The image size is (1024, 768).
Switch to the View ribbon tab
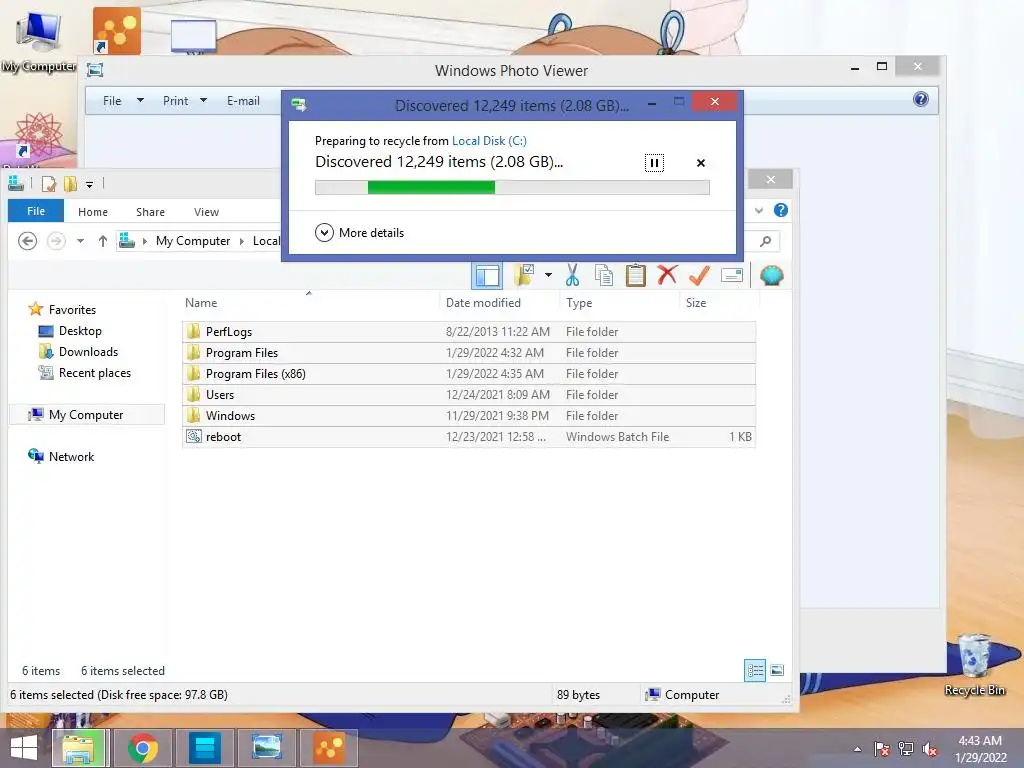point(206,212)
